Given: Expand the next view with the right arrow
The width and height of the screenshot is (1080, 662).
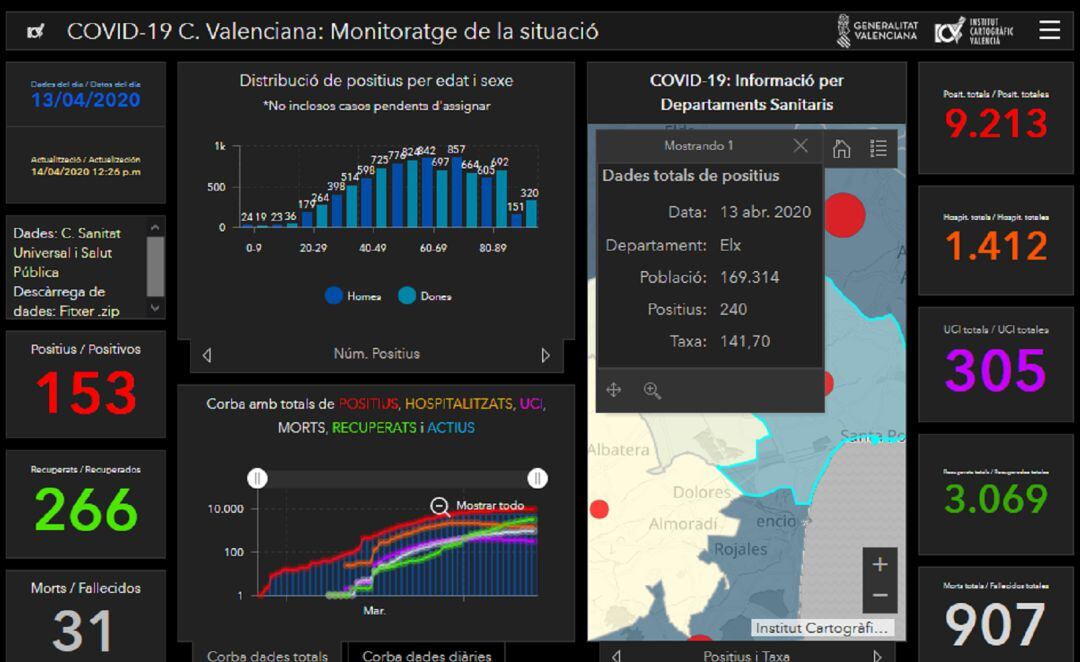Looking at the screenshot, I should [x=546, y=355].
